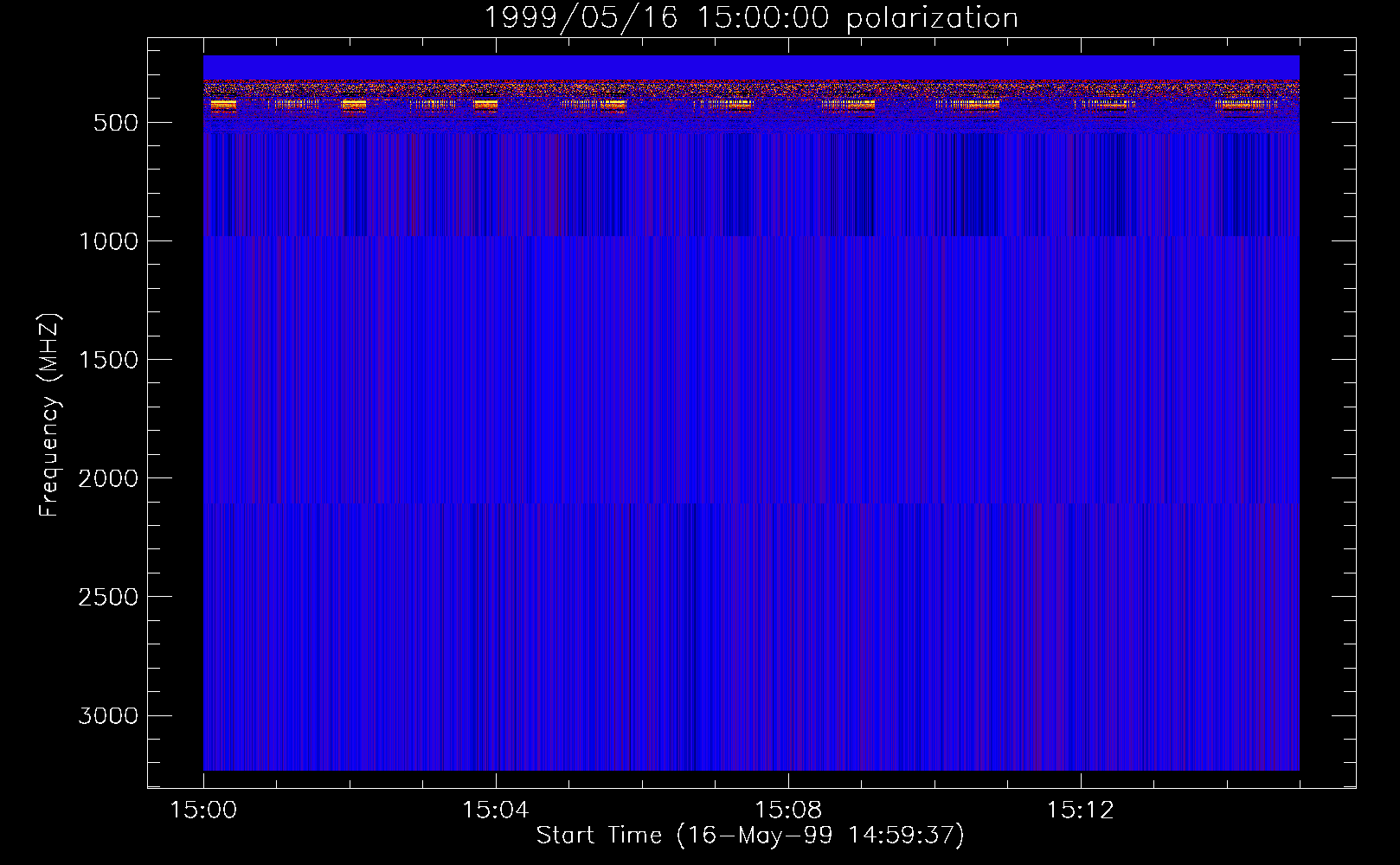This screenshot has width=1400, height=865.
Task: Click the 500 frequency tick label
Action: 116,123
